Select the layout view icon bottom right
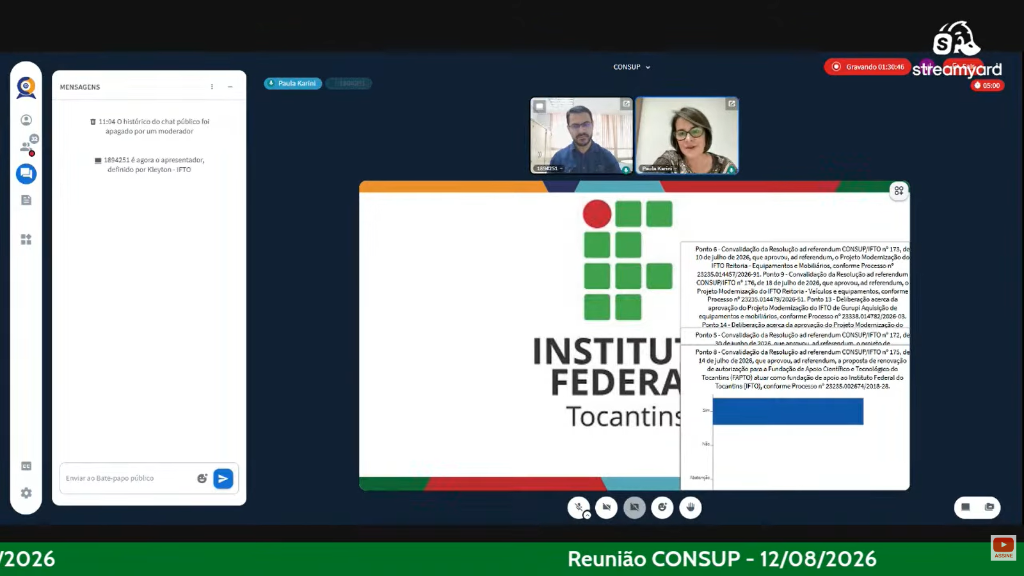The image size is (1024, 576). 965,507
